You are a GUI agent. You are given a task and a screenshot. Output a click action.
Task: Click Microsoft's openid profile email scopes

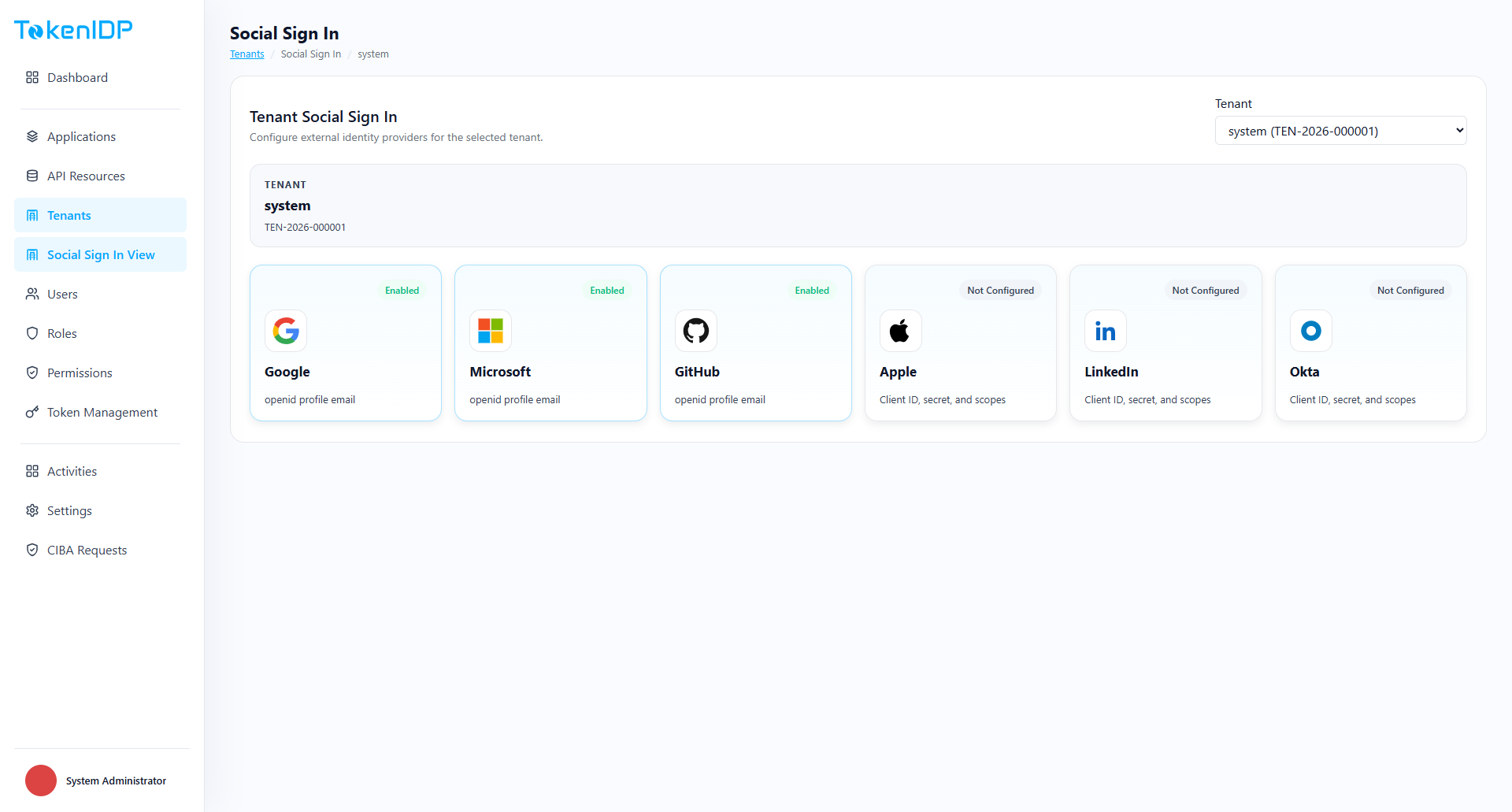515,400
